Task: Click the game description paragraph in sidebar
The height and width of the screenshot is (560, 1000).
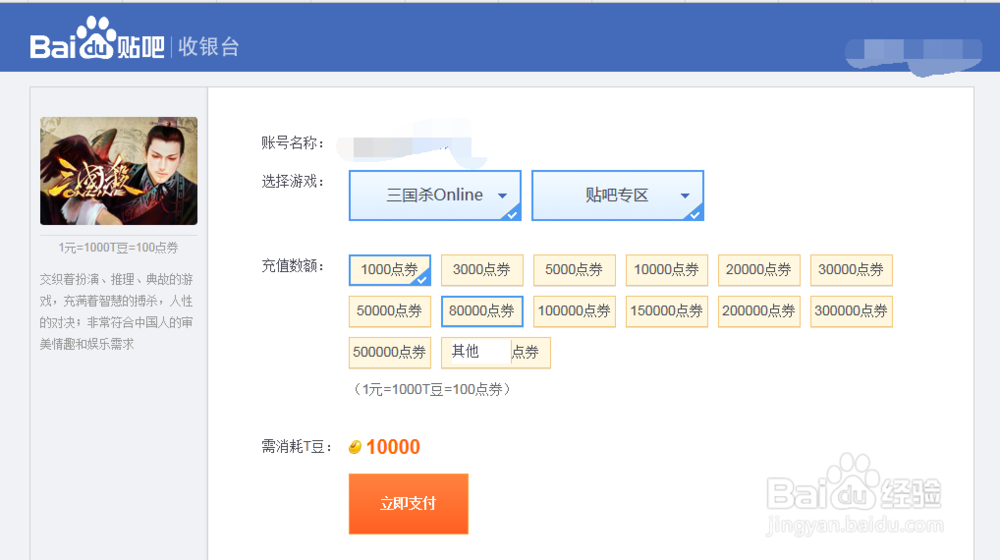Action: [116, 312]
